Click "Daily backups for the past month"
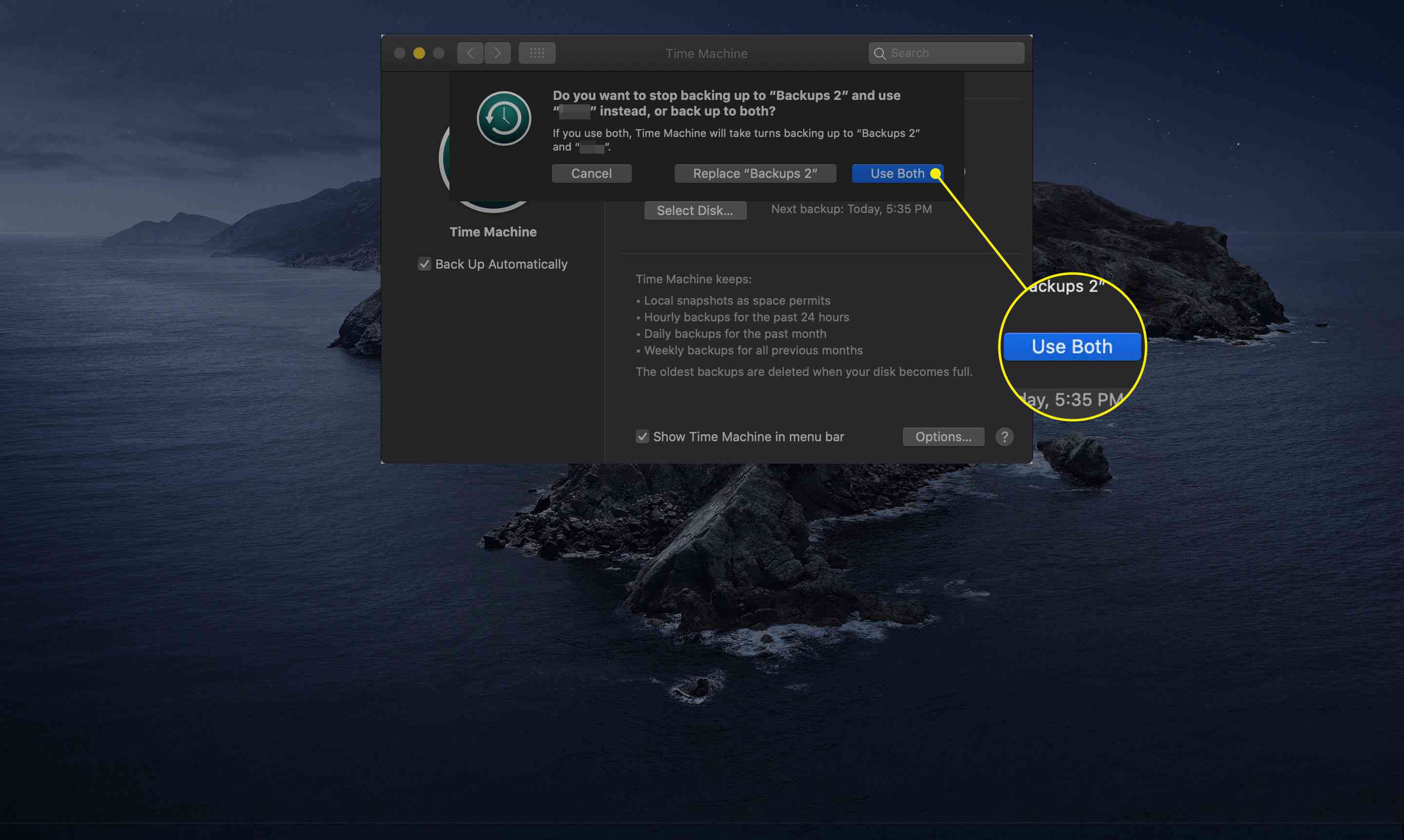Image resolution: width=1404 pixels, height=840 pixels. [x=735, y=334]
